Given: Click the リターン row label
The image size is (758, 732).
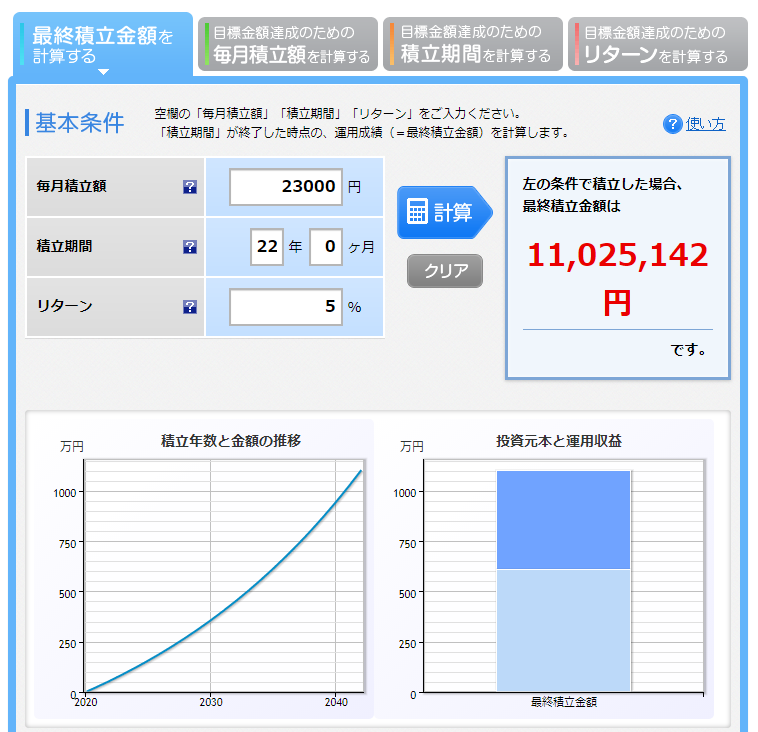Looking at the screenshot, I should click(64, 306).
